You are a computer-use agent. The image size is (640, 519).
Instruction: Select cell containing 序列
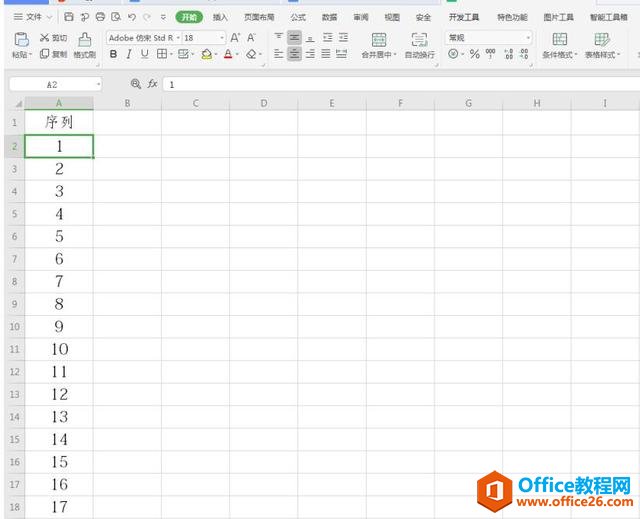pos(59,122)
